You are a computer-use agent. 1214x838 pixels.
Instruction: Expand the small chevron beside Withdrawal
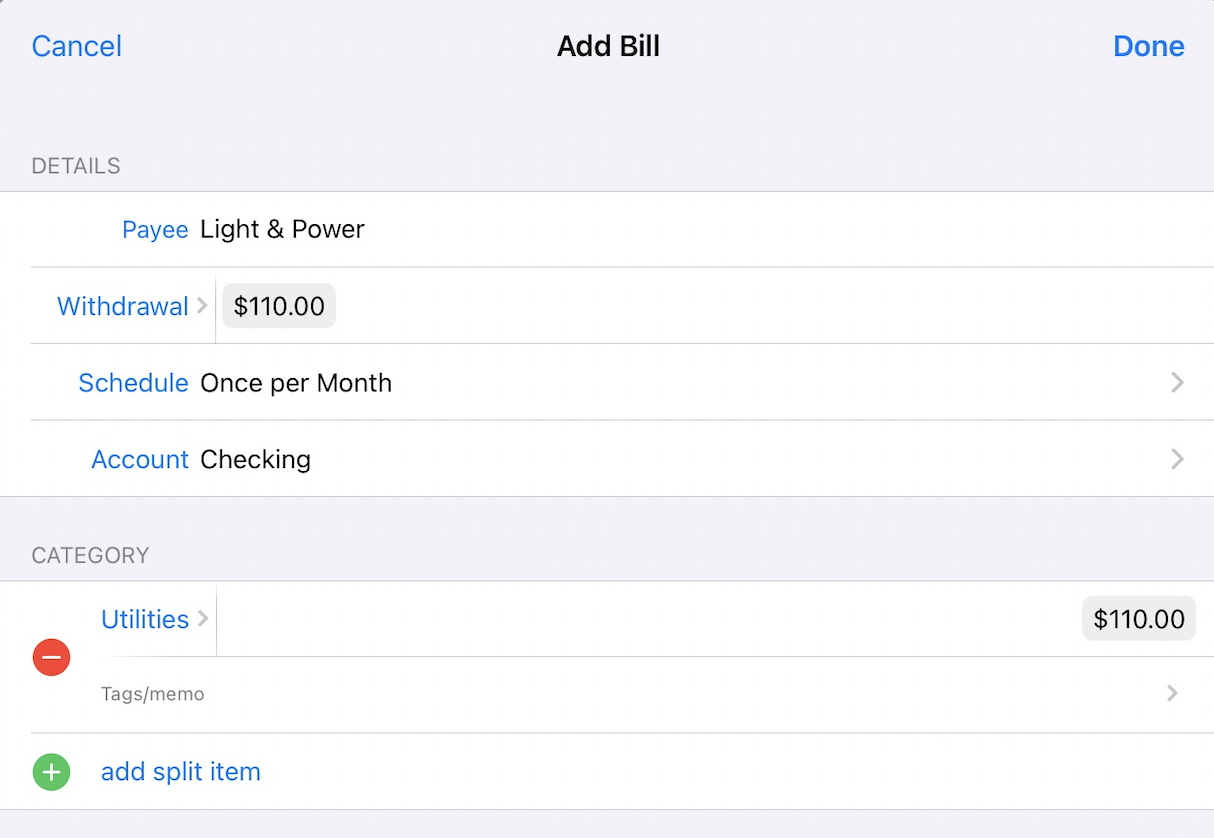(x=203, y=306)
